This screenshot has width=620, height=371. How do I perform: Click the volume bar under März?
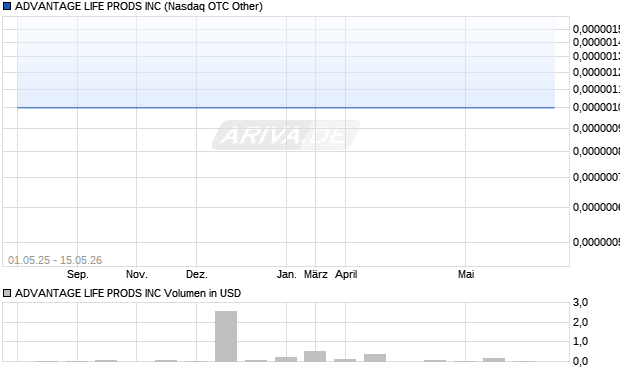coord(315,356)
